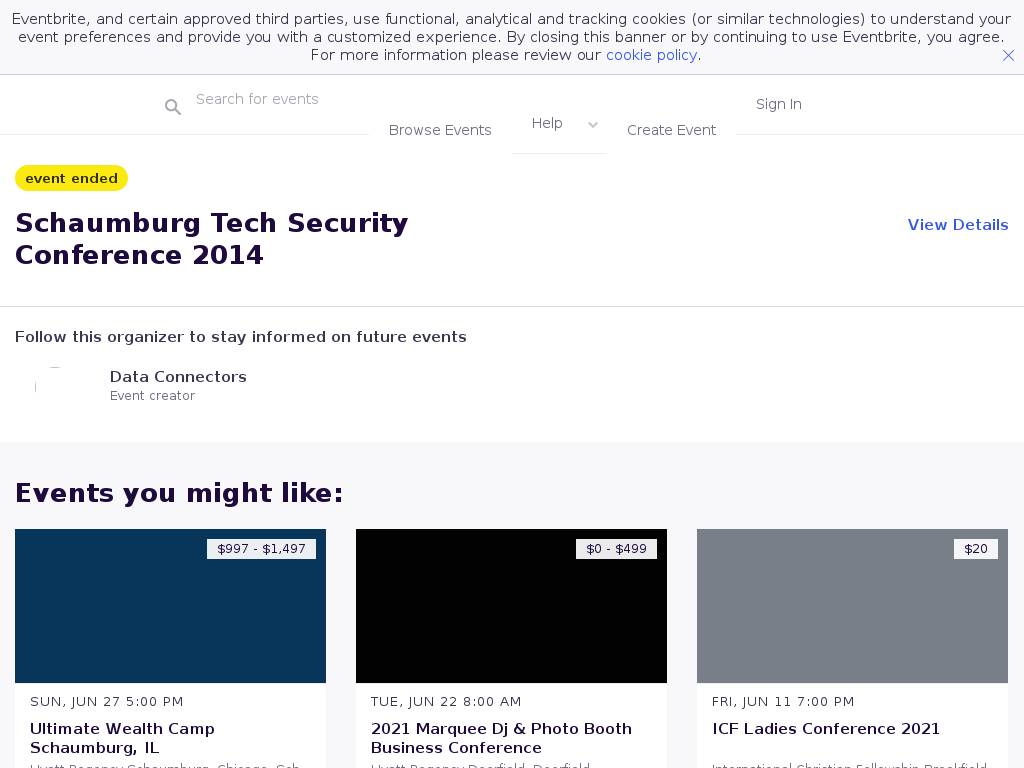Expand the Help dropdown

[x=547, y=123]
